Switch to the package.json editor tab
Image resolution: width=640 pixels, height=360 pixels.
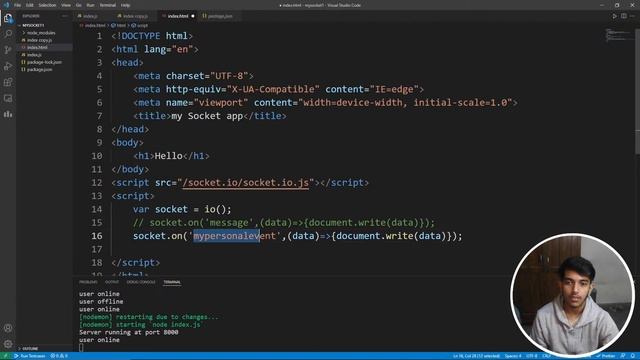click(220, 16)
